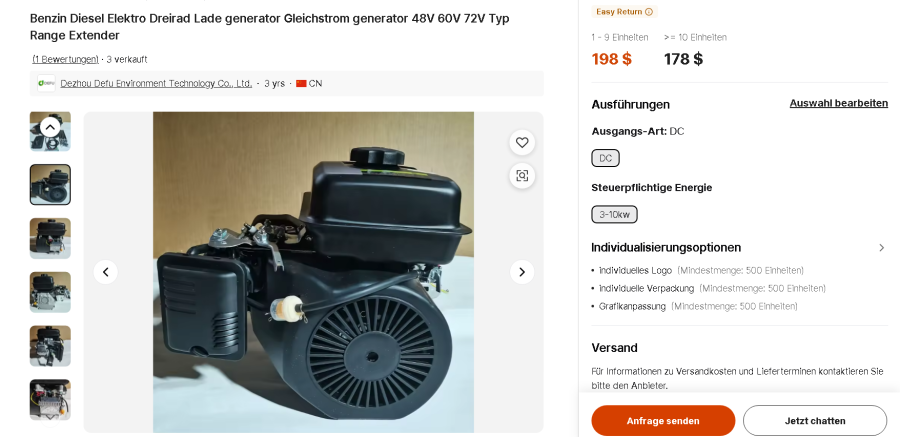Add product to favorites with heart icon

pos(522,142)
